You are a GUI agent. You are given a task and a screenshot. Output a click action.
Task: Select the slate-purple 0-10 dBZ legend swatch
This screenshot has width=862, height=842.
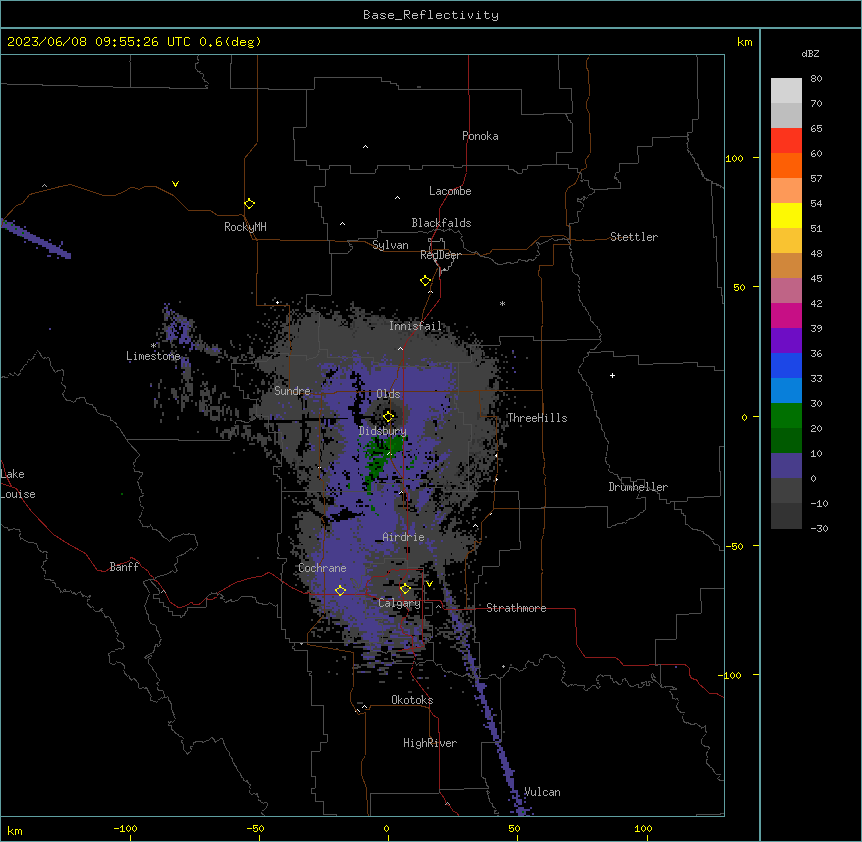pyautogui.click(x=786, y=466)
